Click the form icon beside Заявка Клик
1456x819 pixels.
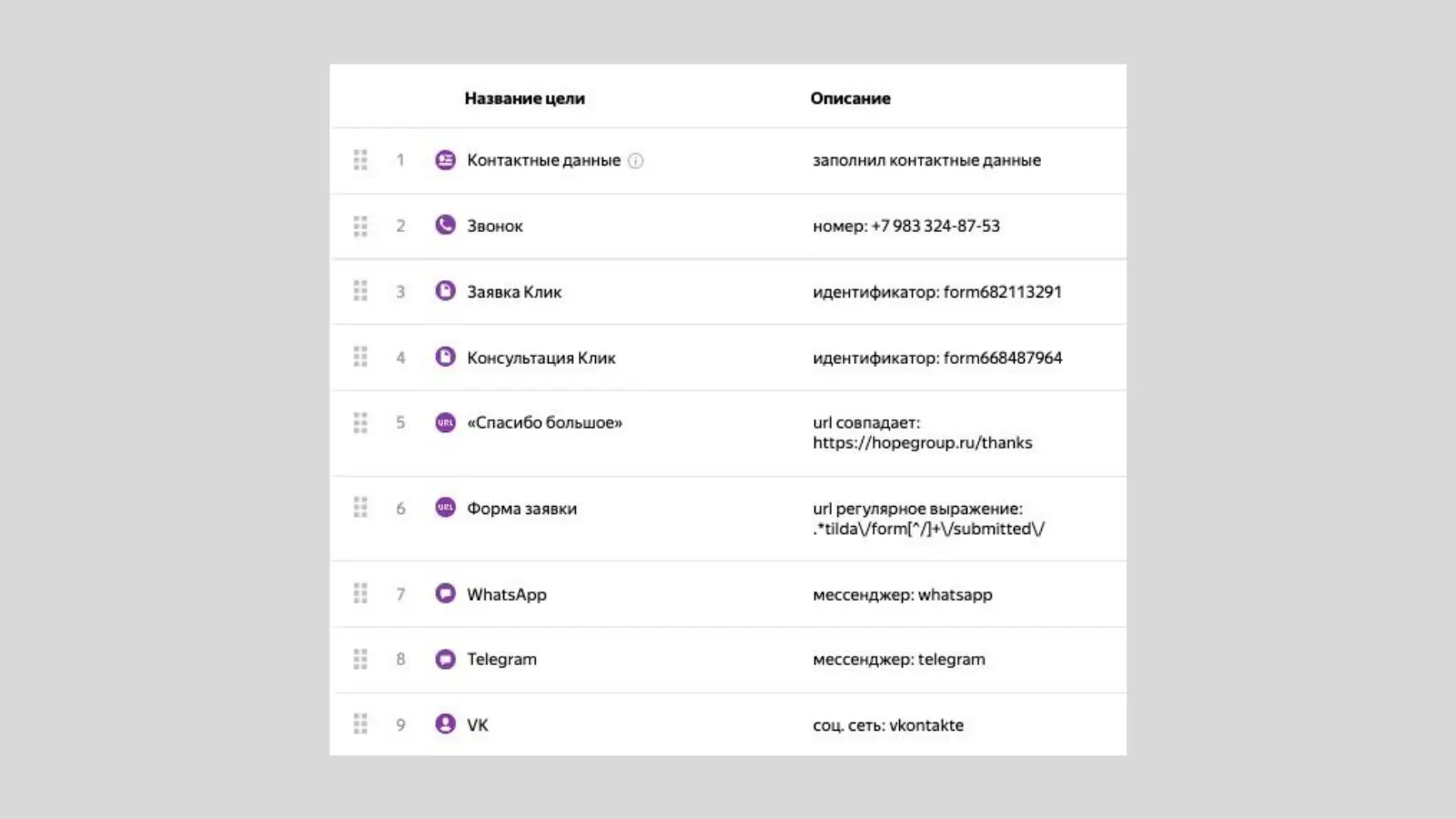click(x=445, y=291)
